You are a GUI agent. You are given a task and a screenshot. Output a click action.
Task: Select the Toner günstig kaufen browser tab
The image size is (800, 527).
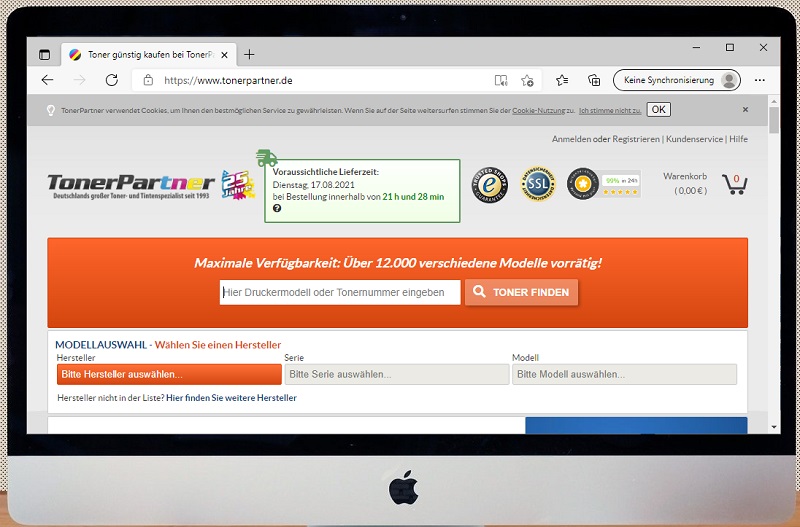click(149, 55)
